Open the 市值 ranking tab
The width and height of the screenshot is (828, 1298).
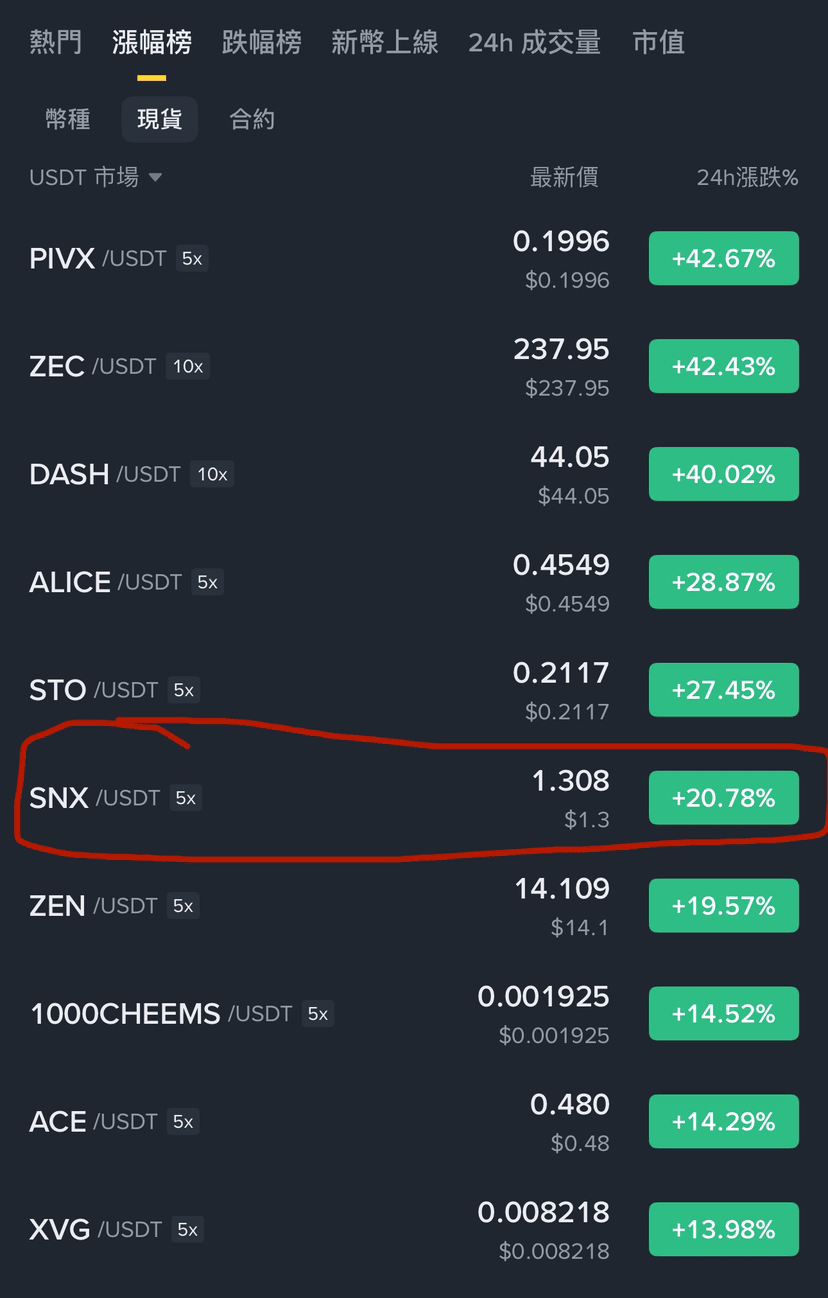click(x=659, y=42)
